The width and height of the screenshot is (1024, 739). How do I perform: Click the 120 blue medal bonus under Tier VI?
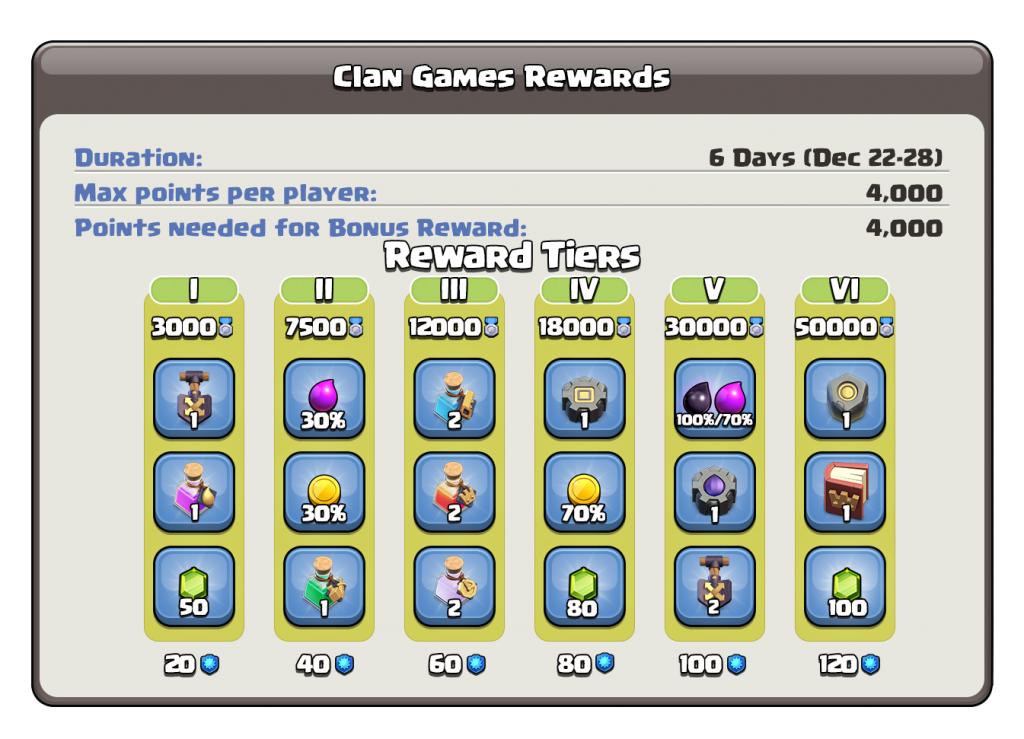(x=849, y=664)
